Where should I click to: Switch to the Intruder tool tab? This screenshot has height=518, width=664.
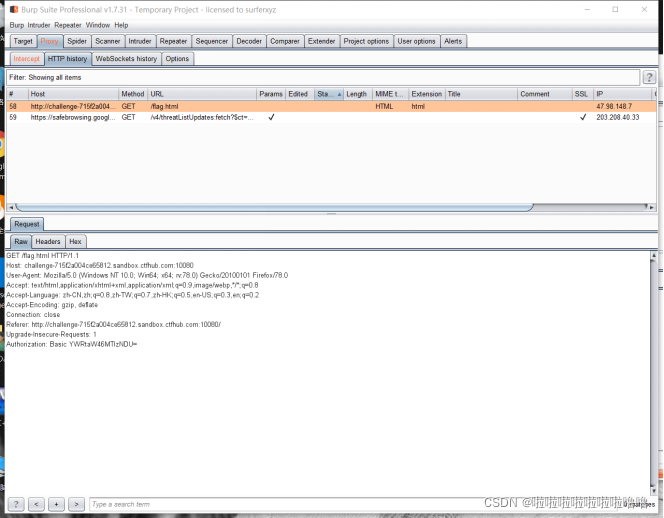pos(140,41)
